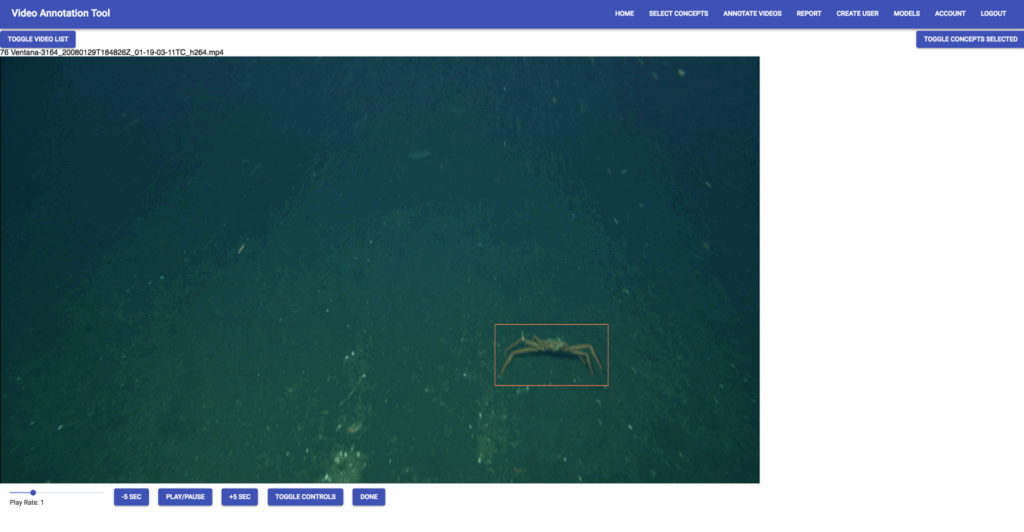Click the DONE button
Viewport: 1024px width, 532px height.
(x=369, y=497)
